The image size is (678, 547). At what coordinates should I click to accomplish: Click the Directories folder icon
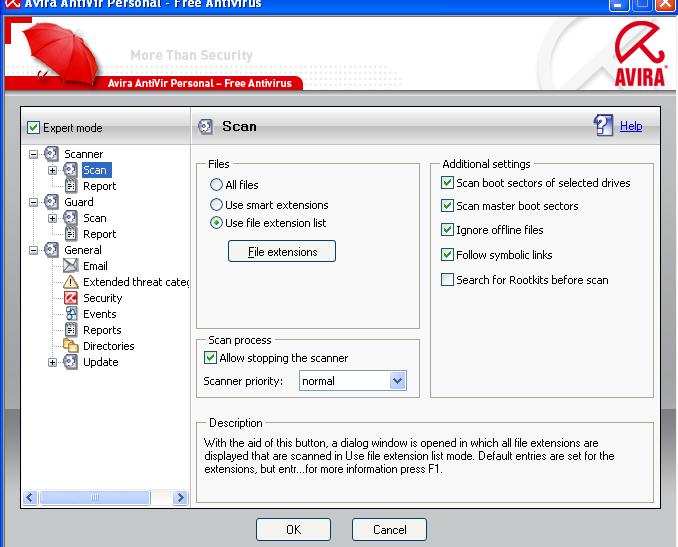pos(70,345)
